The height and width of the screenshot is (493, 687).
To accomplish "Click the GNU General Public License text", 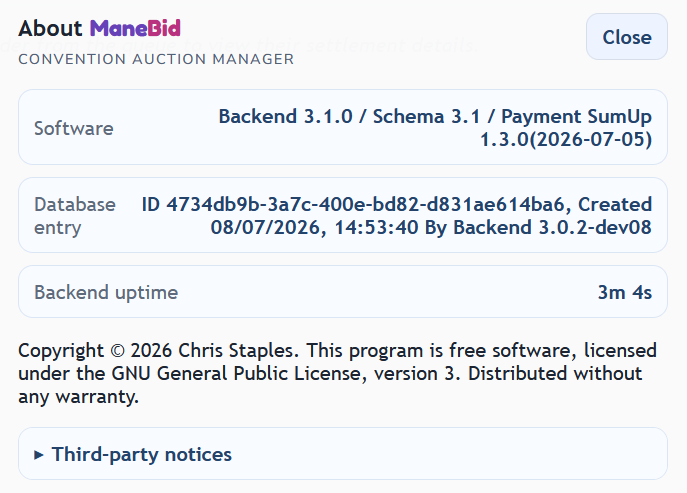I will click(237, 374).
